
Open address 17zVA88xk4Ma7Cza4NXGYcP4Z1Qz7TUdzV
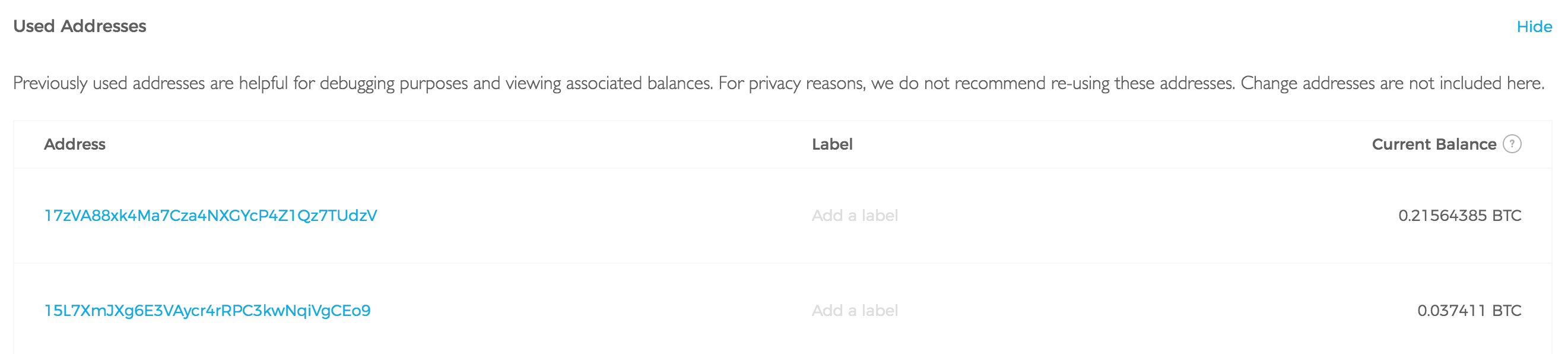(211, 216)
